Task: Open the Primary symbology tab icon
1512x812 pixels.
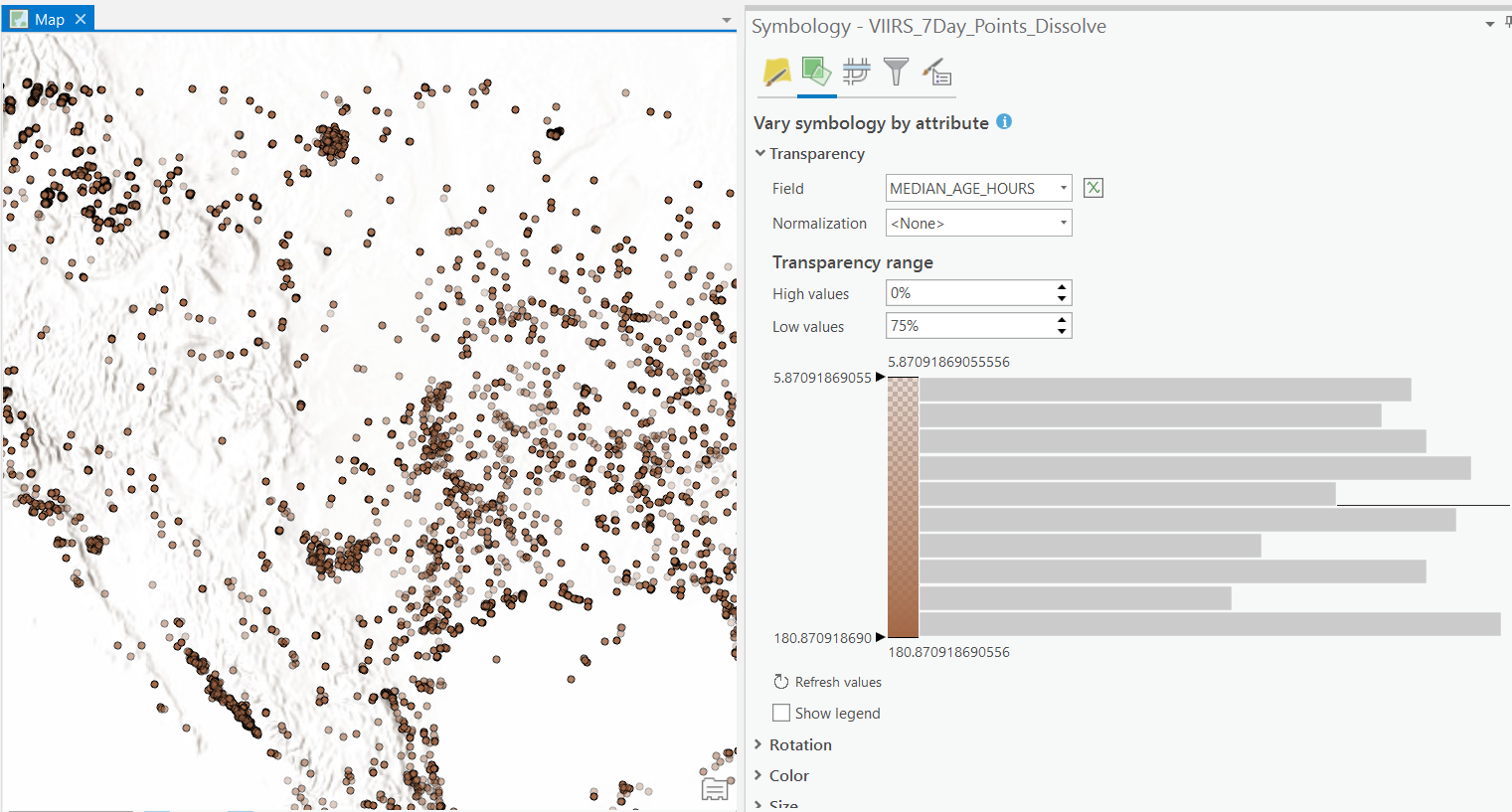Action: click(x=776, y=71)
